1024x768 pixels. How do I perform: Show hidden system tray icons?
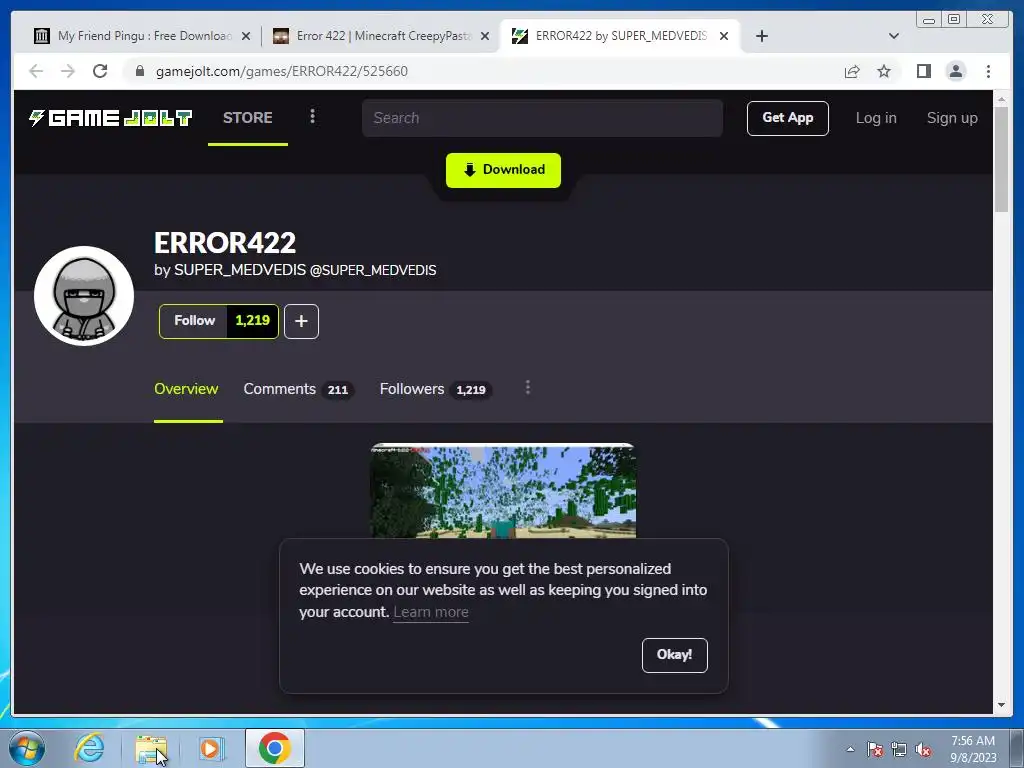click(850, 749)
